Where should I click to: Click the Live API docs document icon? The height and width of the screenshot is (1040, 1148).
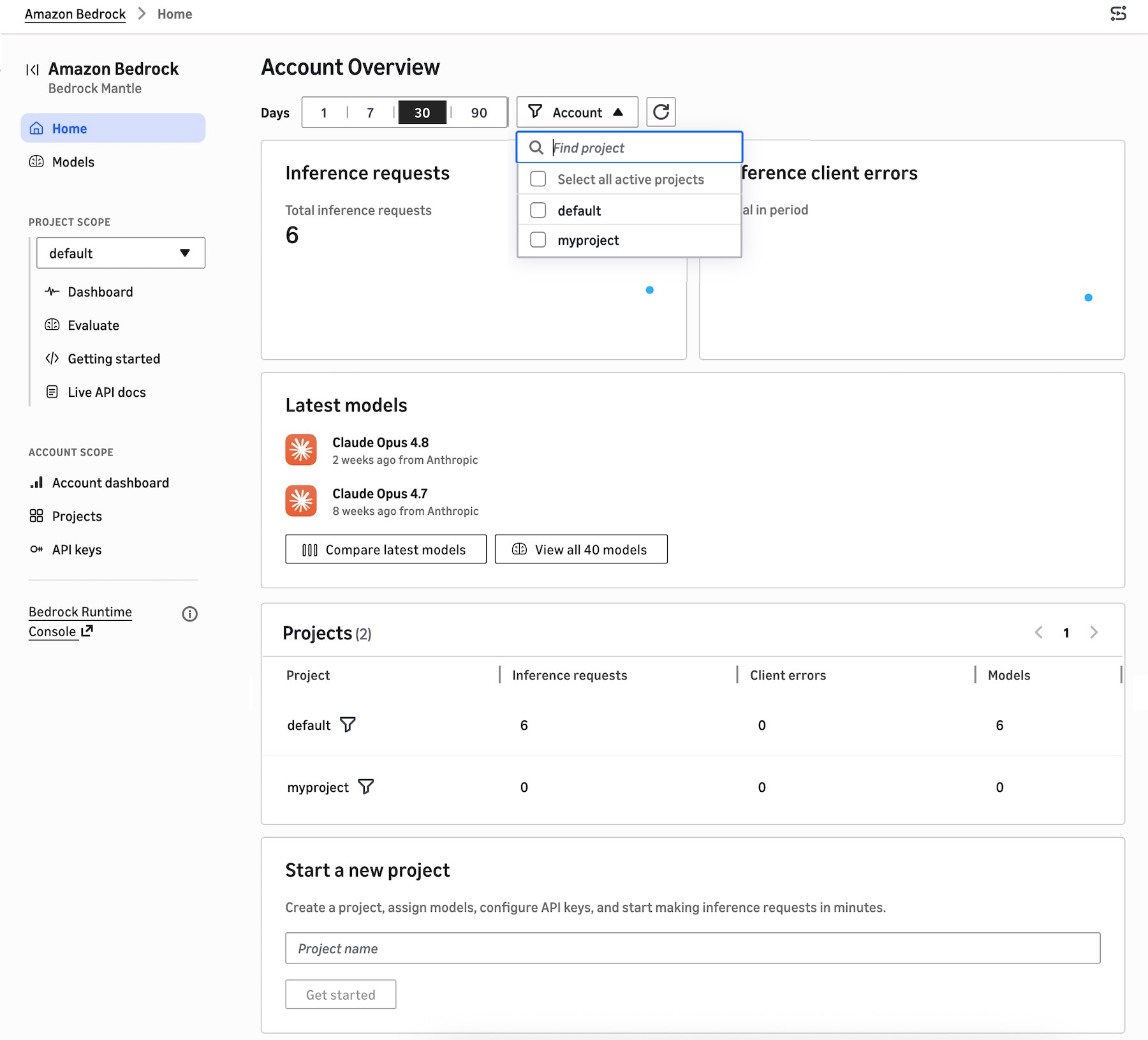[x=52, y=392]
